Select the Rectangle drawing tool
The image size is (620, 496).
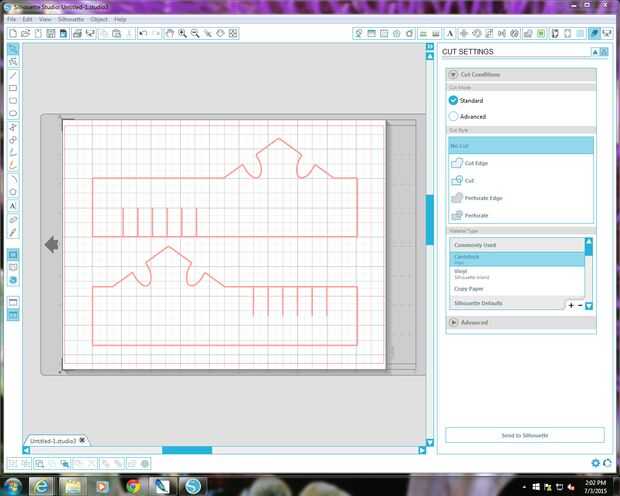tap(13, 88)
